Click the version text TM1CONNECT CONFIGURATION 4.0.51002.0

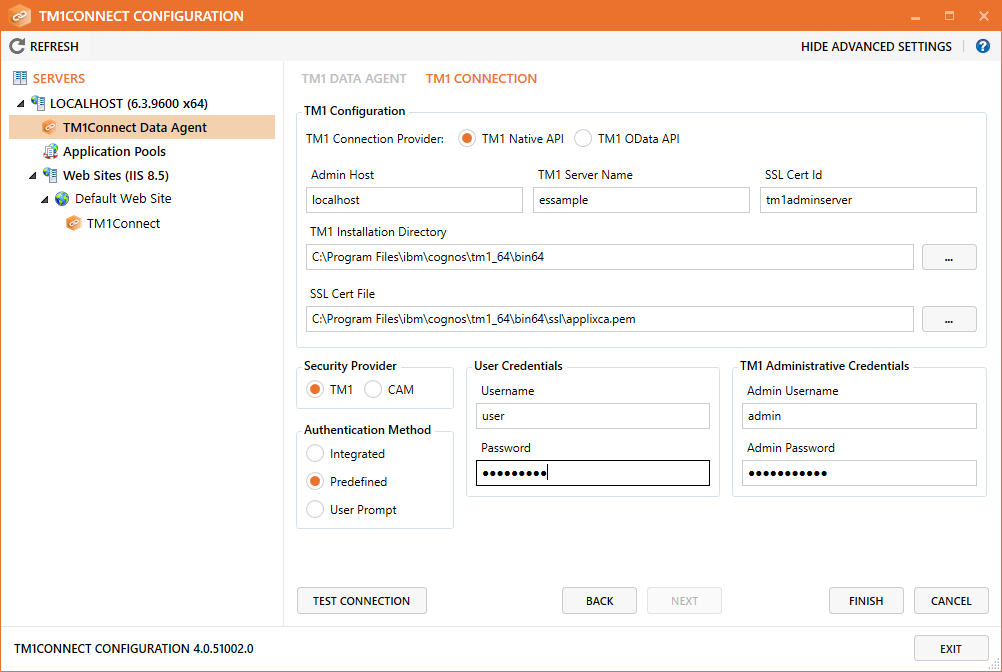pyautogui.click(x=134, y=648)
